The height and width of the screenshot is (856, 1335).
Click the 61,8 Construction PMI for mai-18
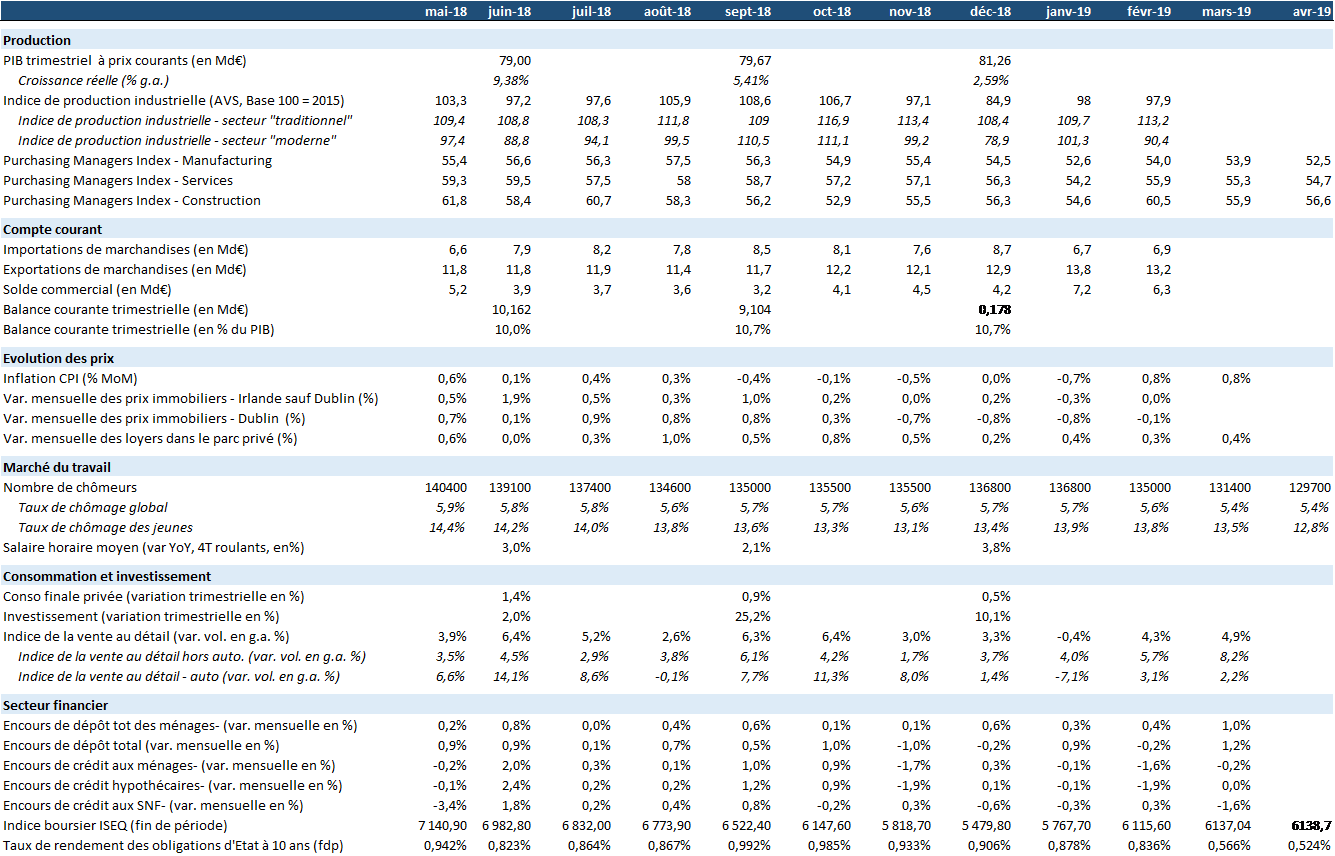tap(454, 200)
